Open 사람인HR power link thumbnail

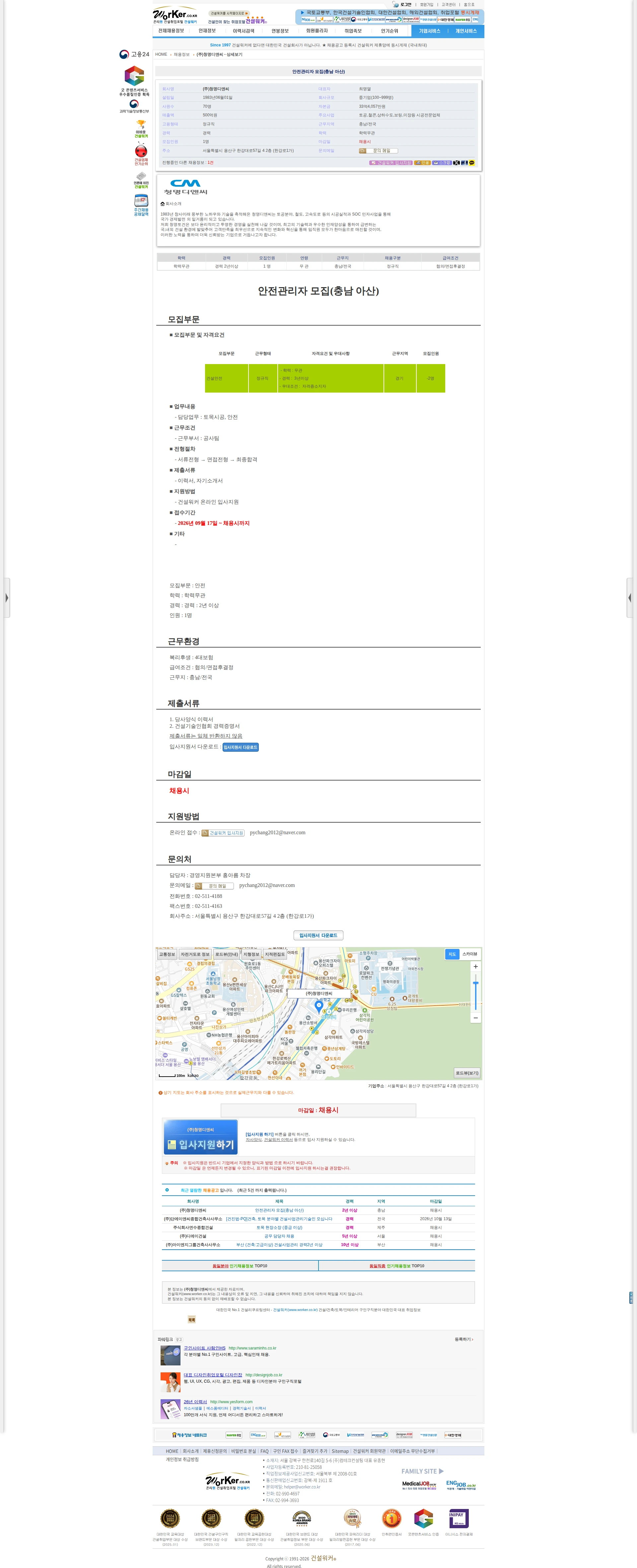point(171,1355)
